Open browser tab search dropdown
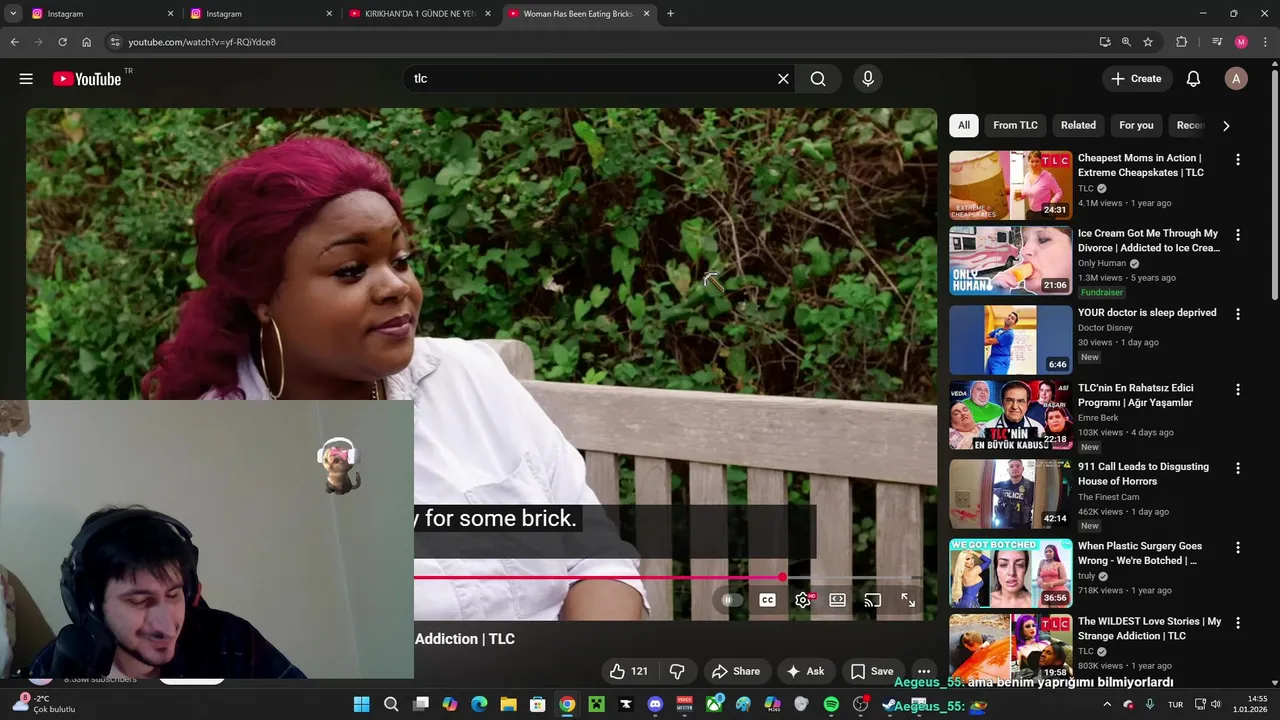 coord(13,14)
